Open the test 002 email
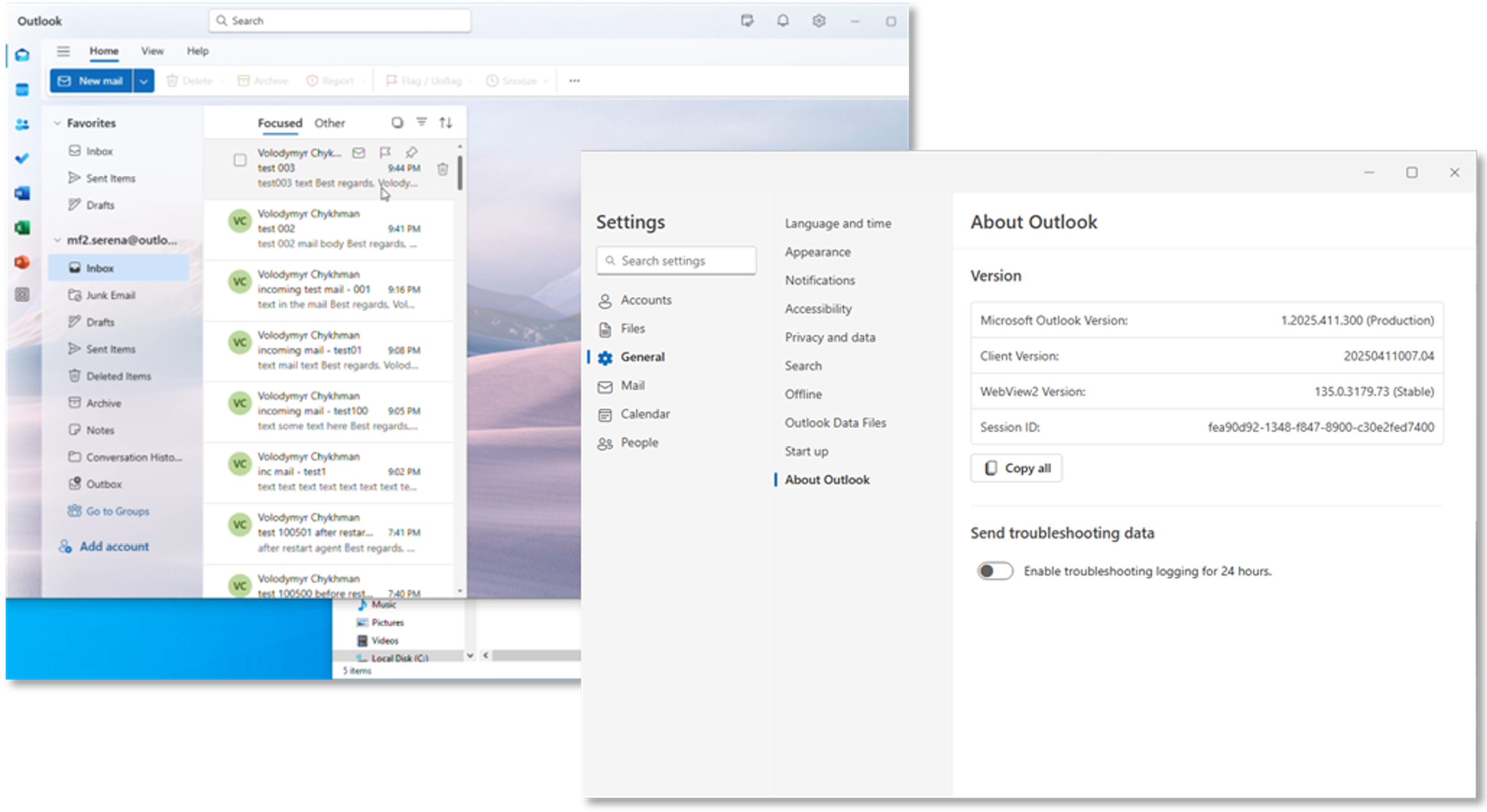 click(x=328, y=229)
